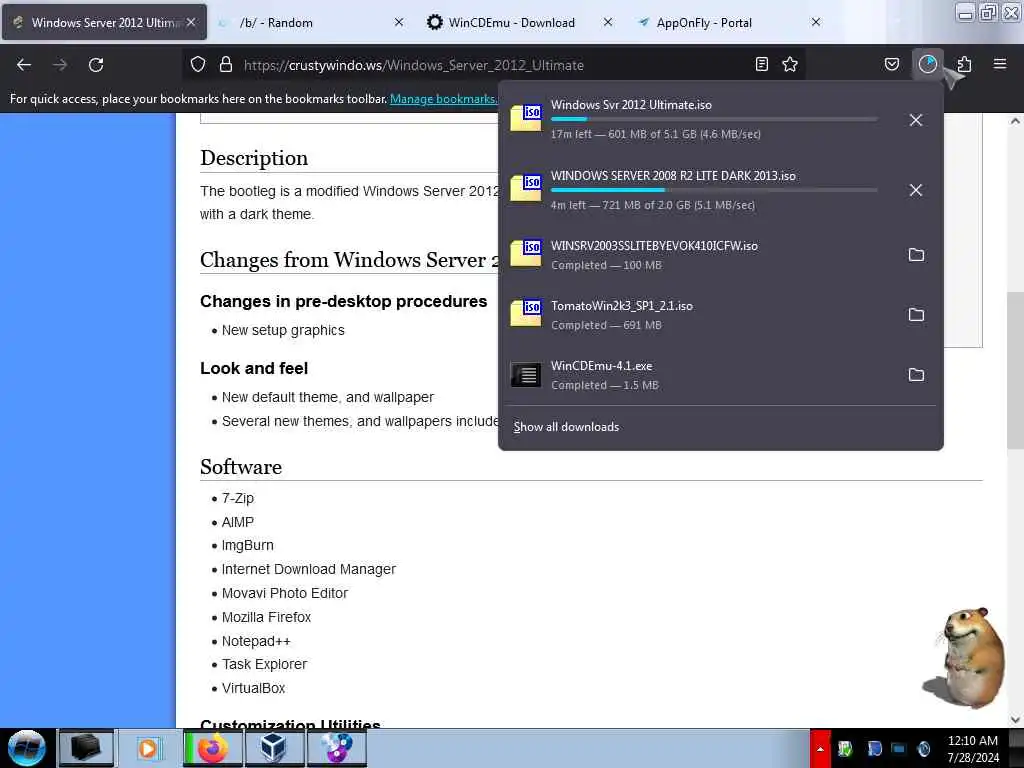Screen dimensions: 1024x768
Task: Click the 'Internet Download Manager' list item
Action: (x=308, y=569)
